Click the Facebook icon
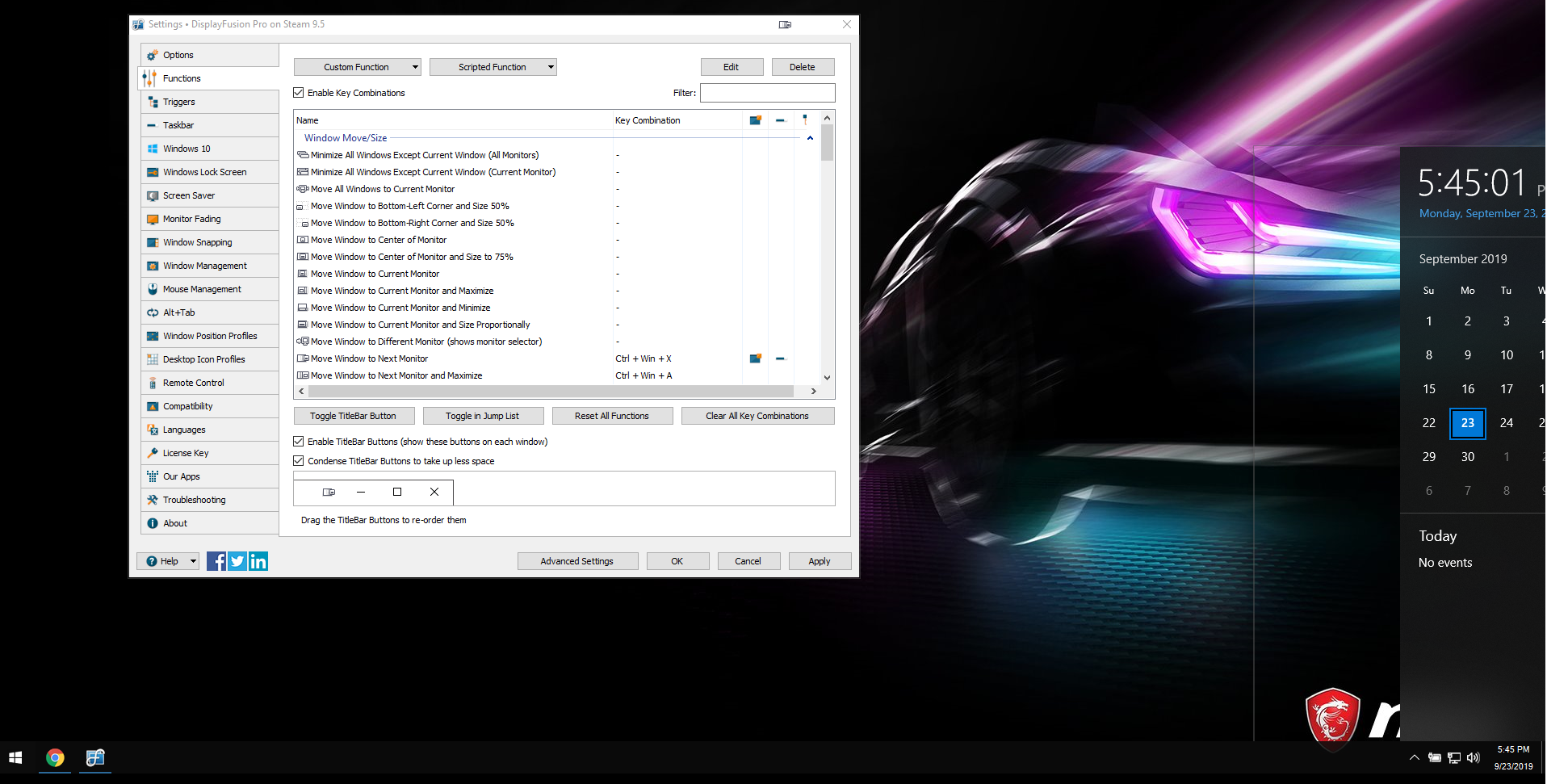Image resolution: width=1547 pixels, height=784 pixels. 216,561
